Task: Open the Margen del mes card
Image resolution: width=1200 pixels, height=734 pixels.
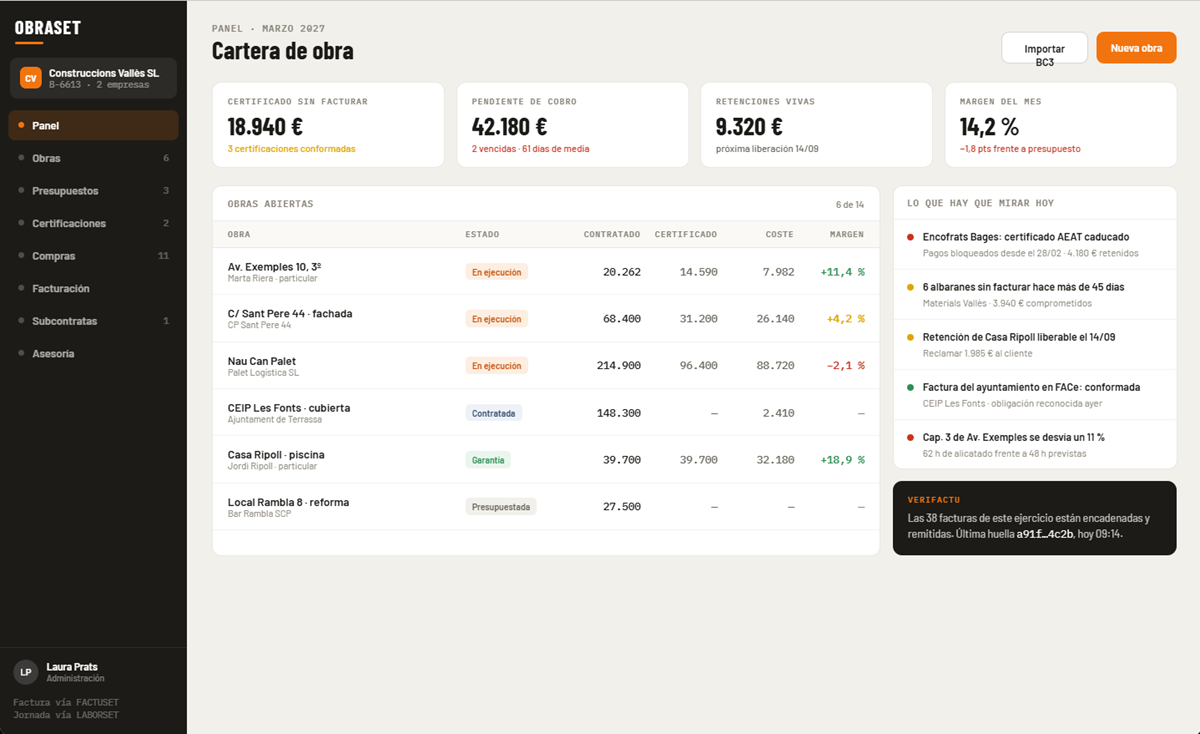Action: pos(1061,125)
